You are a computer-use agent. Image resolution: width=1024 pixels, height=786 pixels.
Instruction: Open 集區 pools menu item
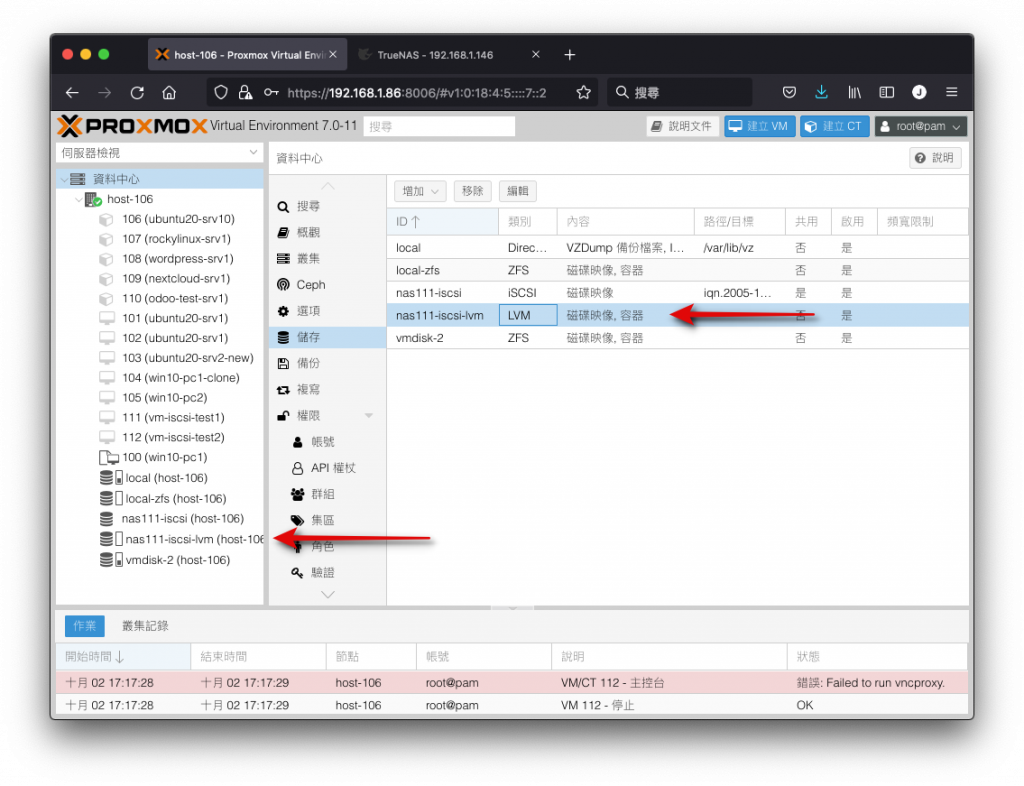pyautogui.click(x=327, y=520)
